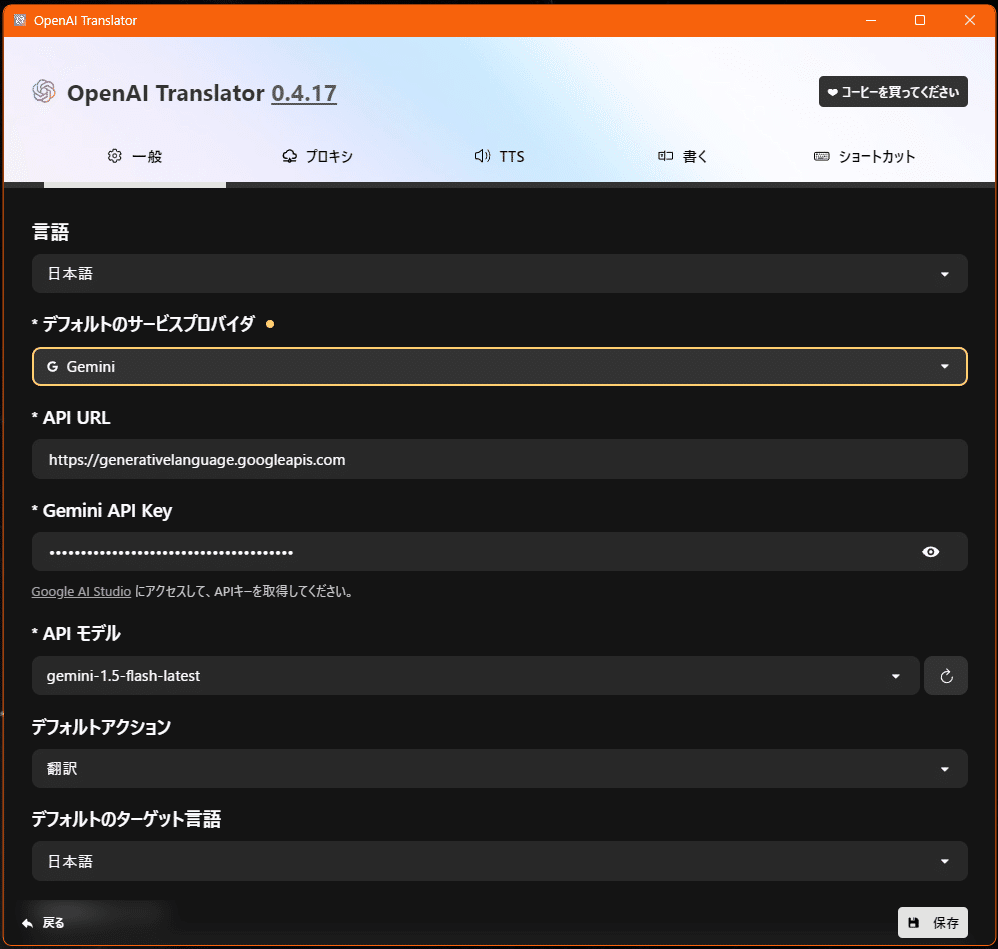Click the 戻る back button

pyautogui.click(x=43, y=922)
